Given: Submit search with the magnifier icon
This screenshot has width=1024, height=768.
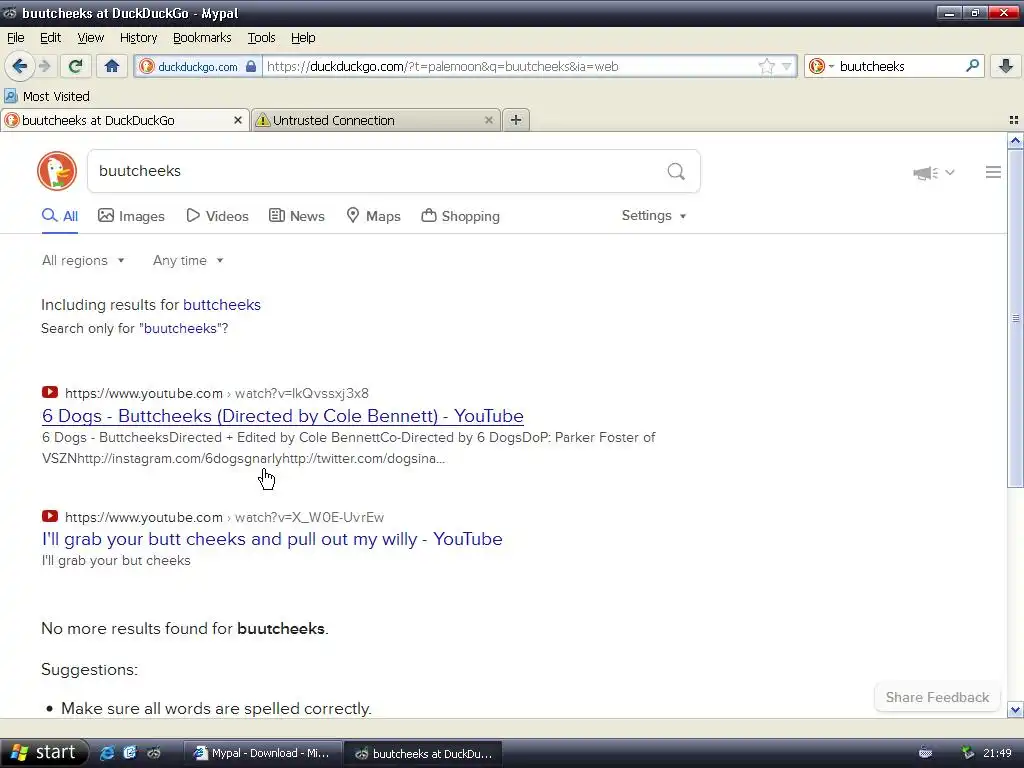Looking at the screenshot, I should coord(676,171).
